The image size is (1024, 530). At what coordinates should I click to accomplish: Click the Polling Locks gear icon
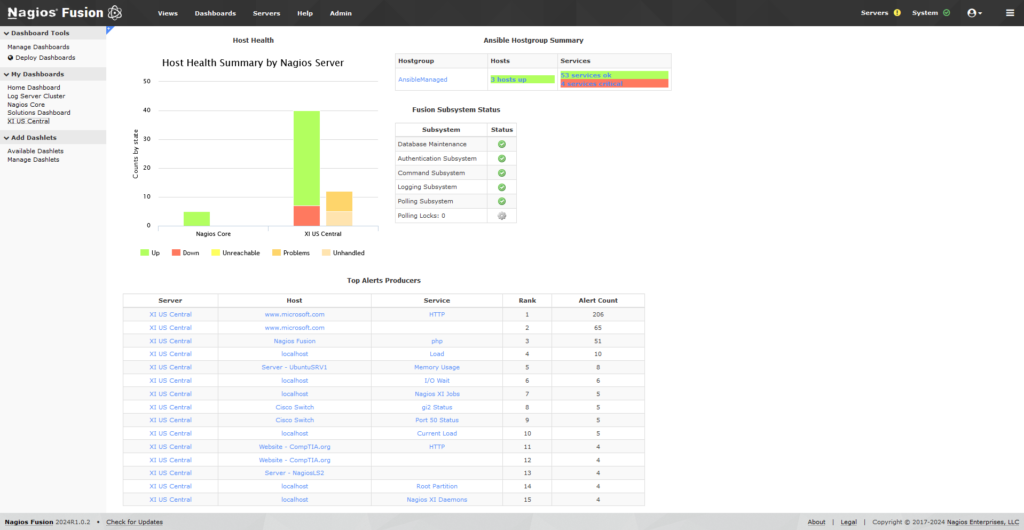(x=502, y=215)
